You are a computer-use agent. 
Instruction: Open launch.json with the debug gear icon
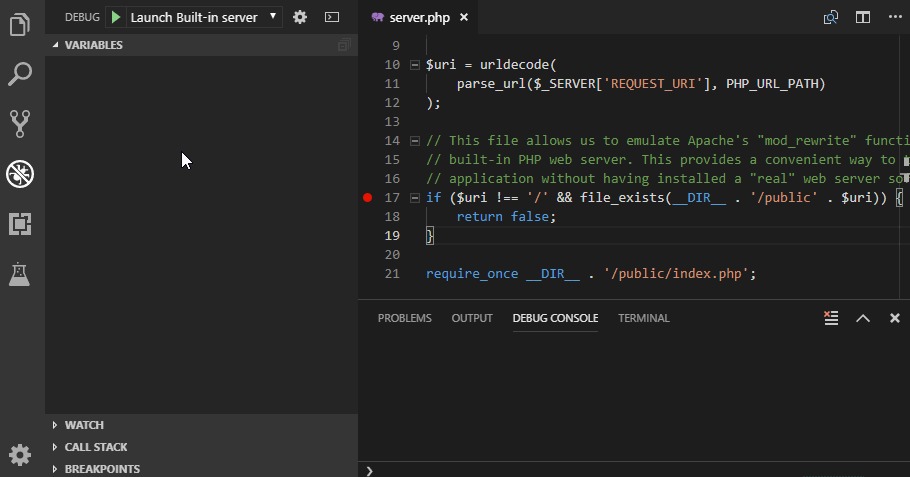299,17
